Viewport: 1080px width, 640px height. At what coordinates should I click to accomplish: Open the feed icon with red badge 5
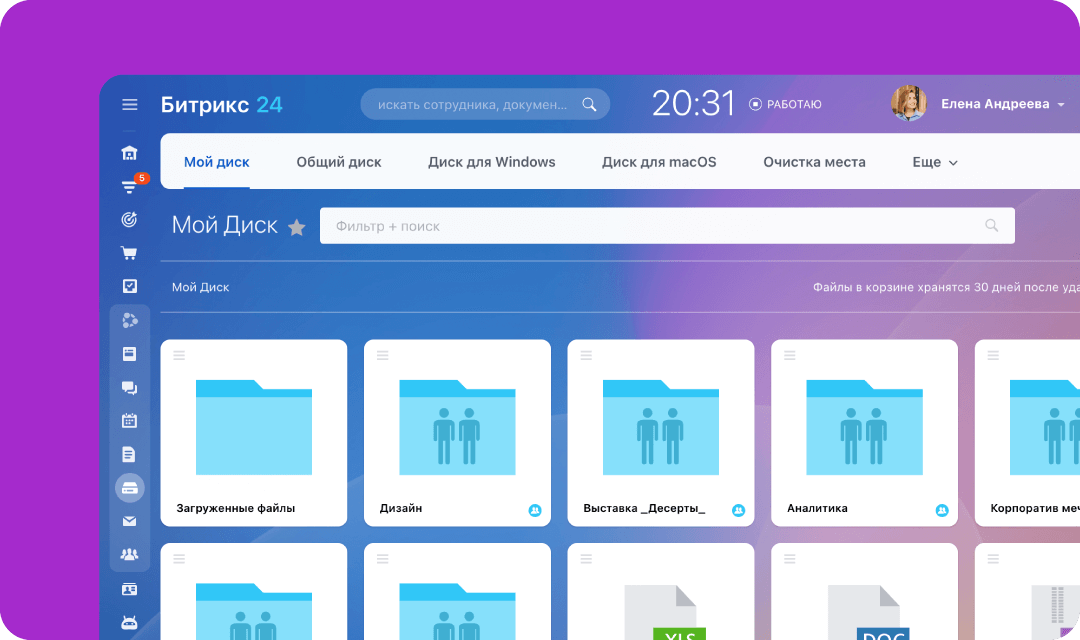pos(129,186)
